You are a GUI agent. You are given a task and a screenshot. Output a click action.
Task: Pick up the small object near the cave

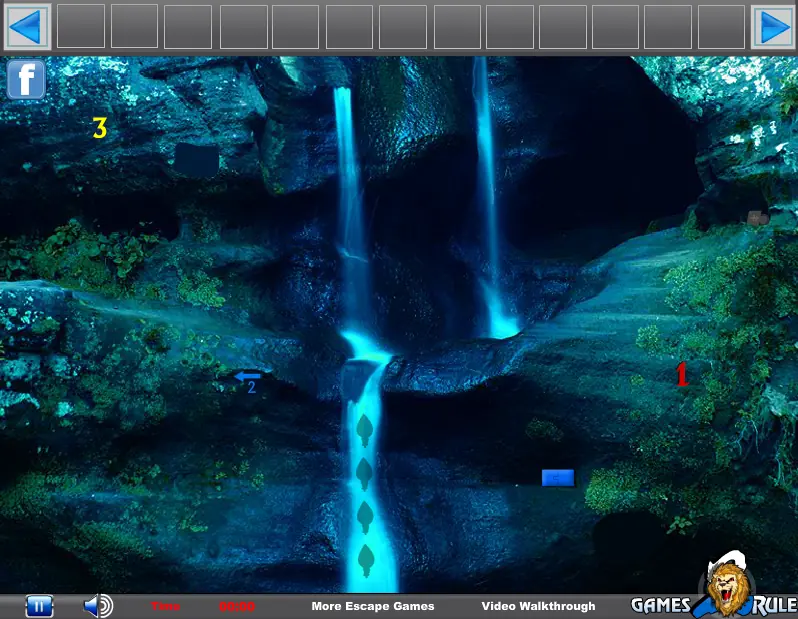[758, 218]
